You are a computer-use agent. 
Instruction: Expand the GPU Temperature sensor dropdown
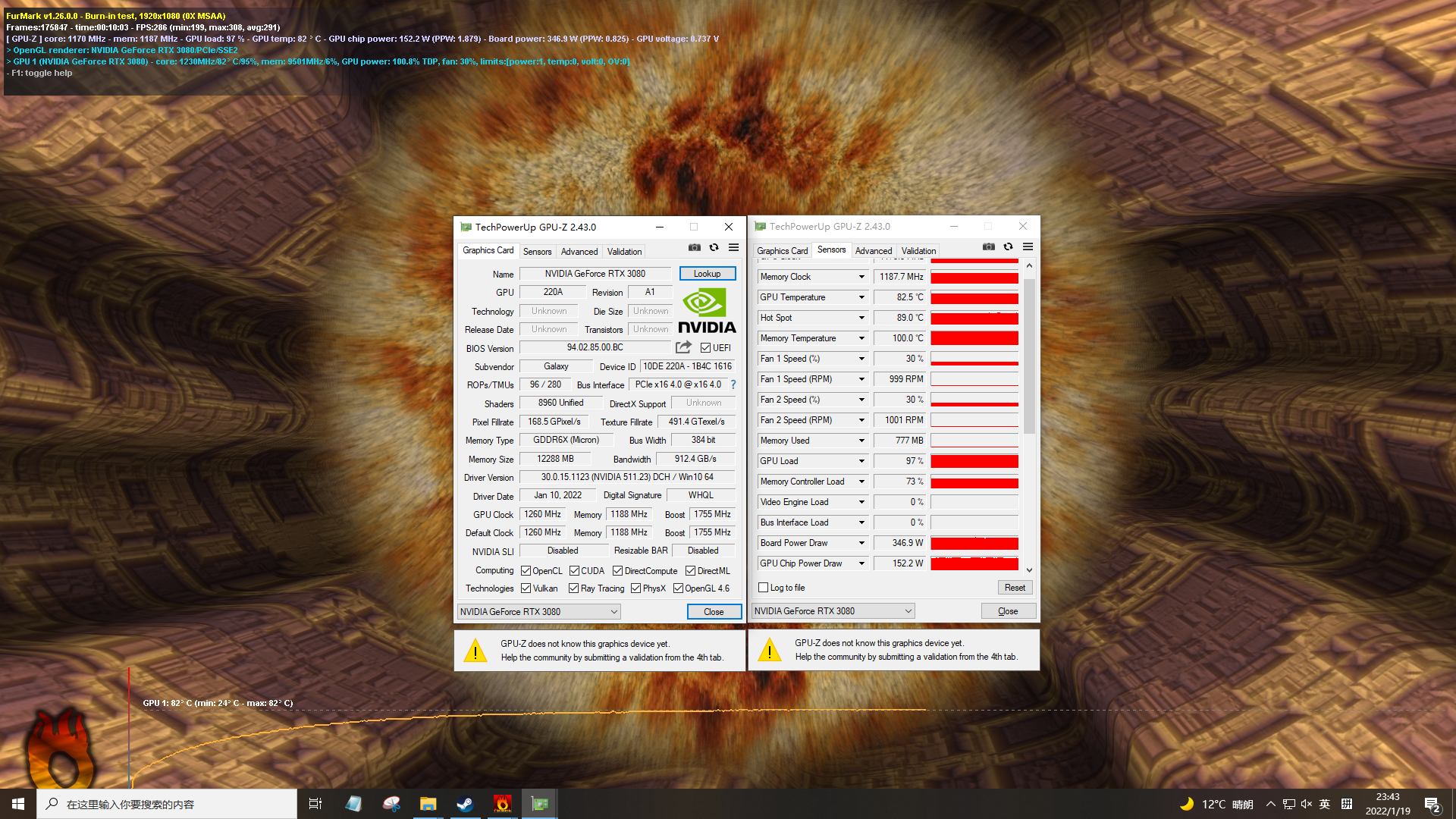coord(861,296)
